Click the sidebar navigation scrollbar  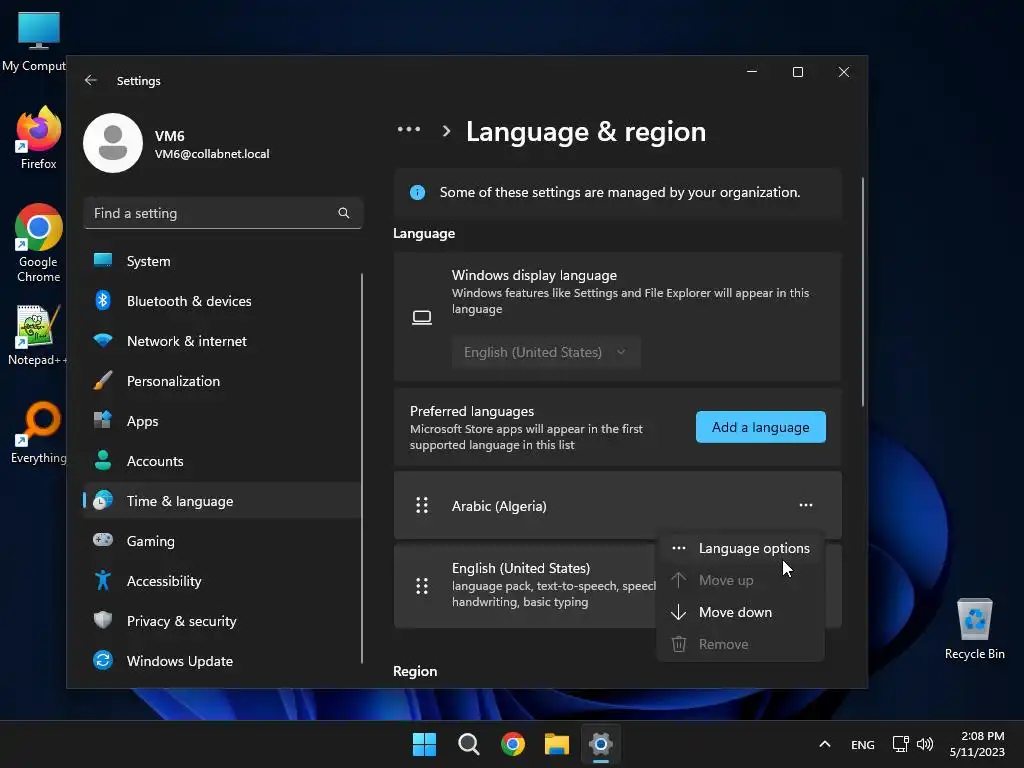362,468
